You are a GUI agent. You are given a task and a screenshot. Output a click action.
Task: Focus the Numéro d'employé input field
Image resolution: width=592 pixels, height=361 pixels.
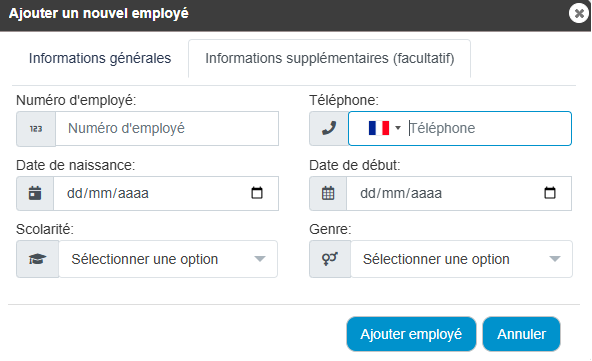pyautogui.click(x=167, y=128)
